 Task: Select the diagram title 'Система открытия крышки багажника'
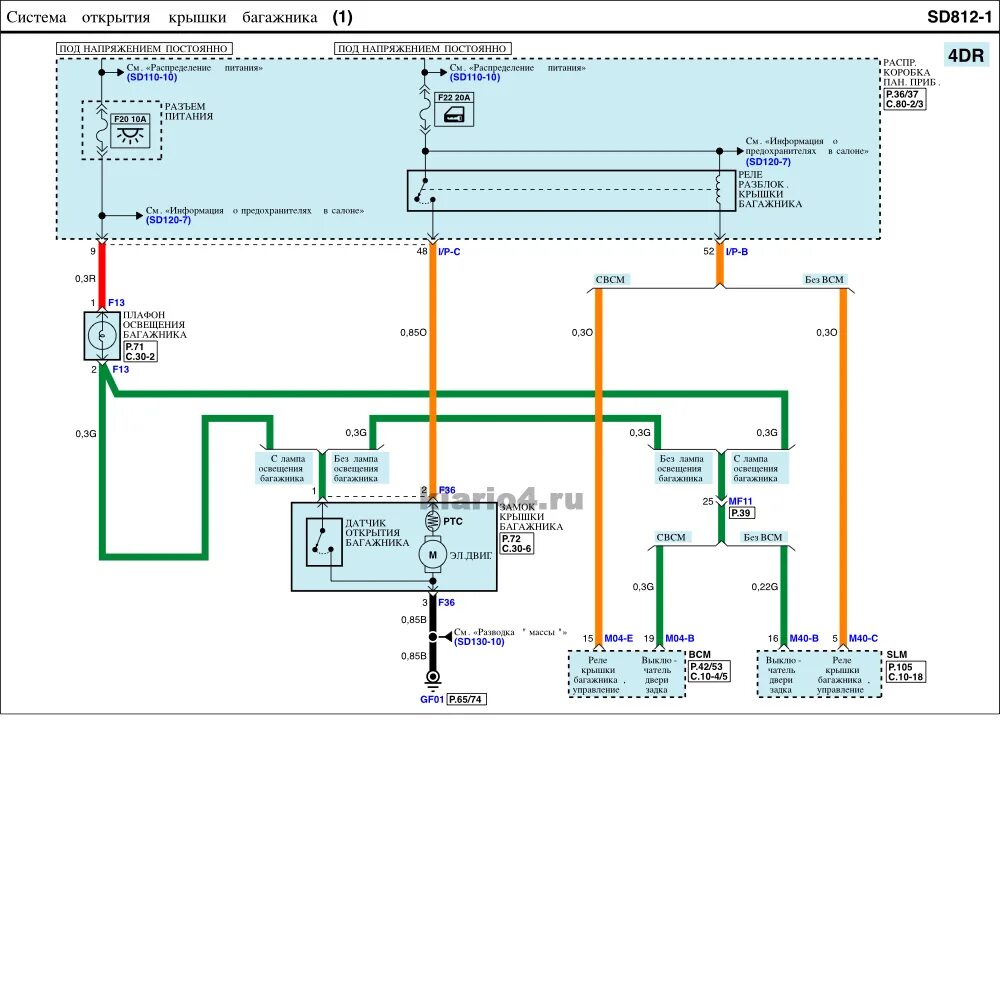click(162, 17)
